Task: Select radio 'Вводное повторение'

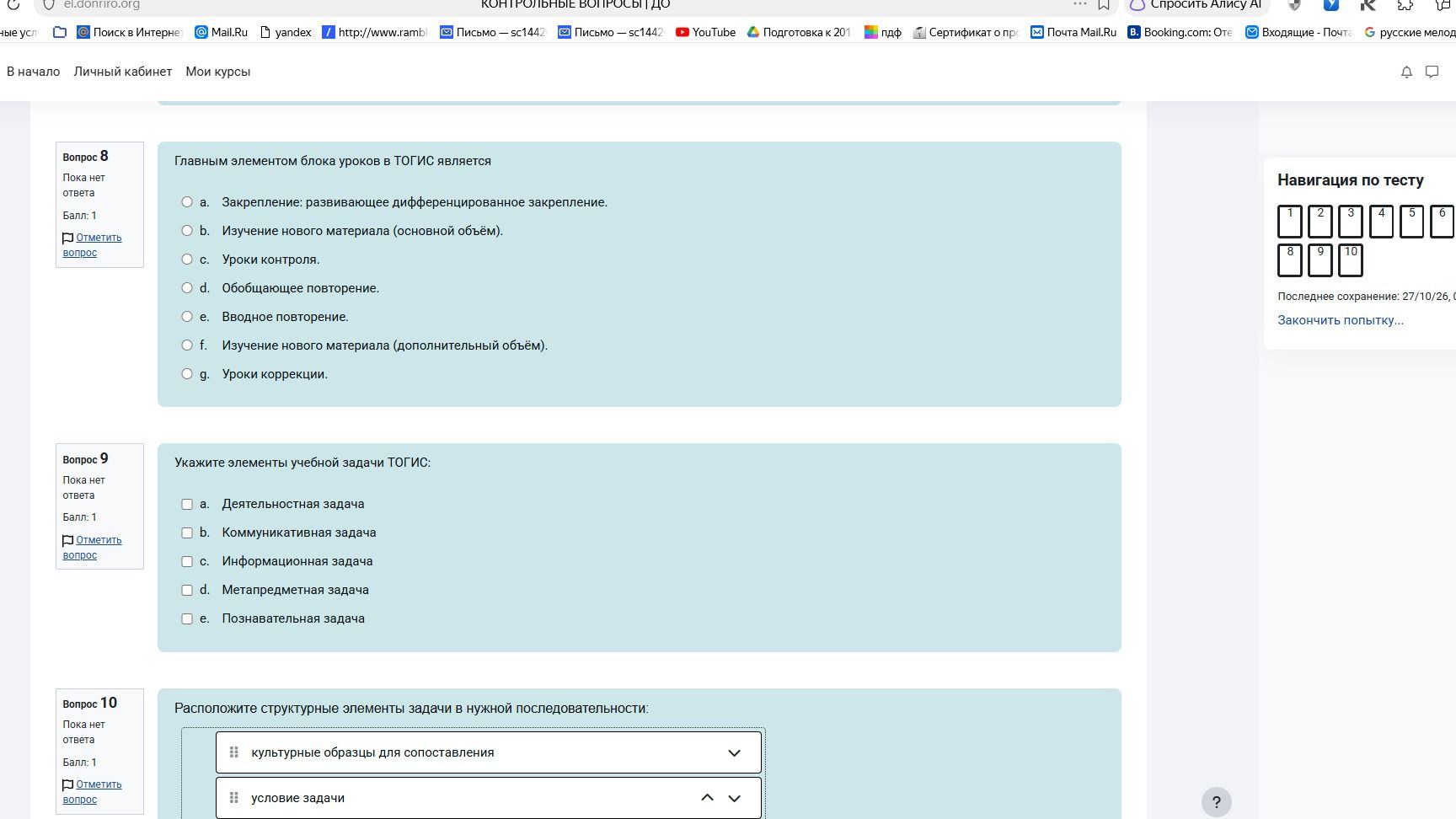Action: [x=187, y=317]
